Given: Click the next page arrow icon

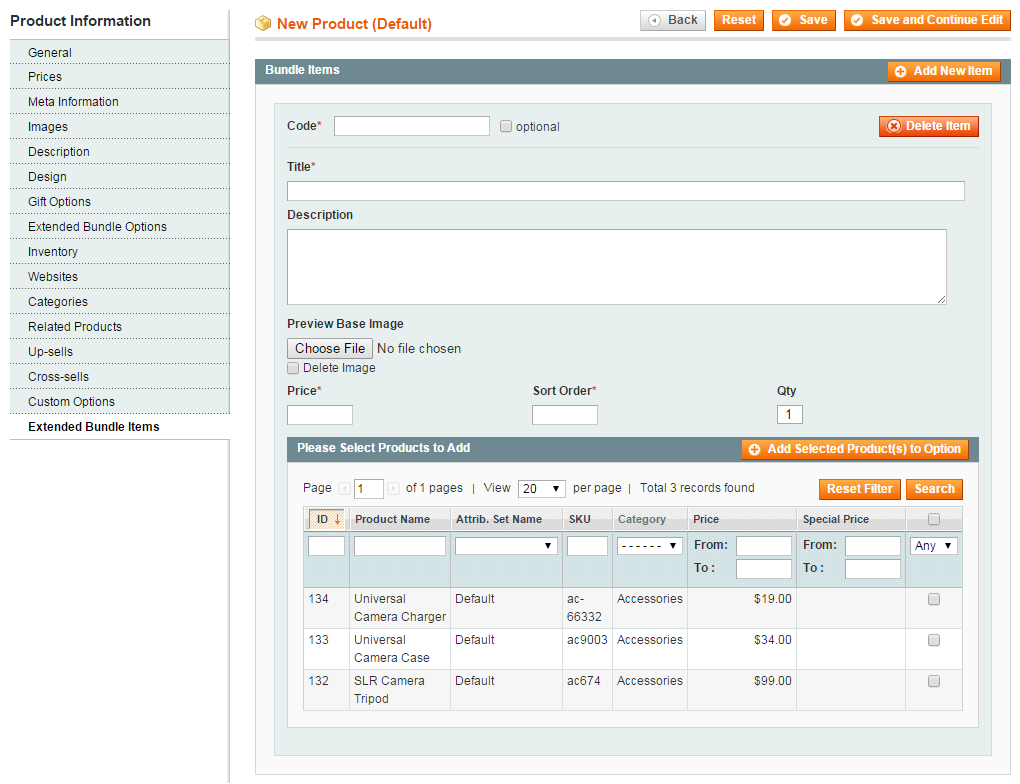Looking at the screenshot, I should 394,489.
